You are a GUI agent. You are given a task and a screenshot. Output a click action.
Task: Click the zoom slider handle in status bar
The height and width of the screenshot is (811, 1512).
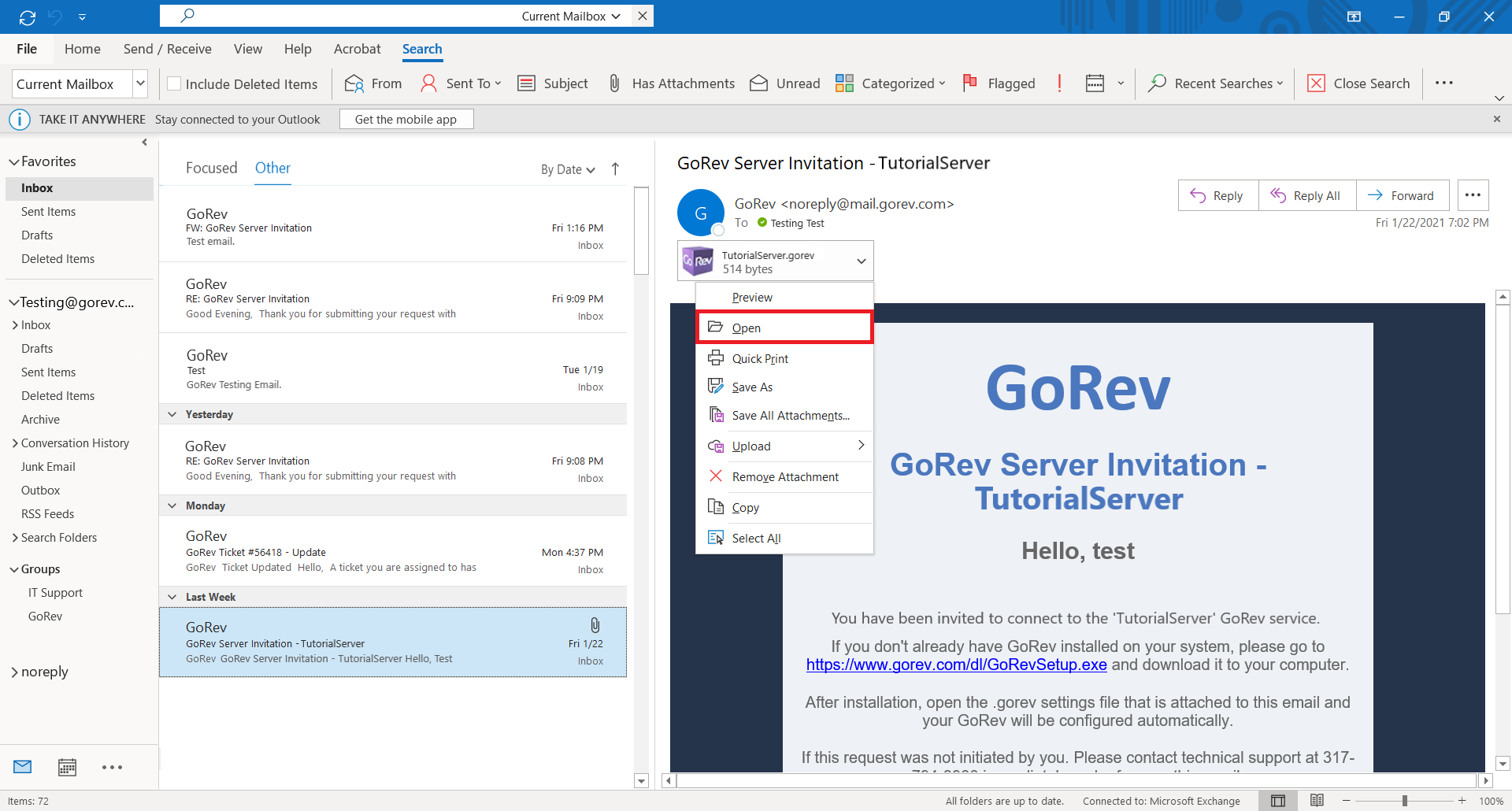point(1404,801)
